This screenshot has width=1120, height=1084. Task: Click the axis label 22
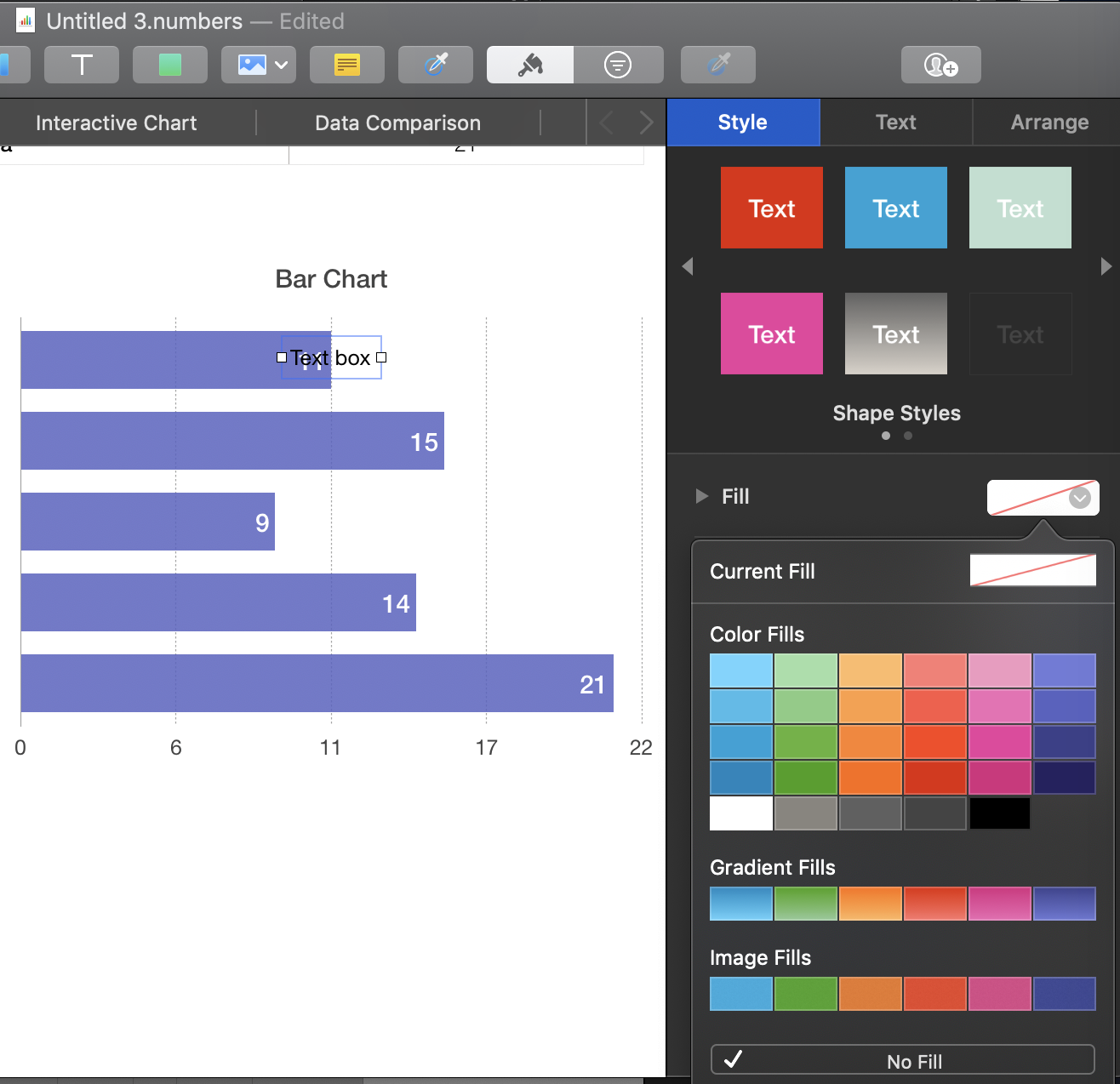pyautogui.click(x=641, y=748)
